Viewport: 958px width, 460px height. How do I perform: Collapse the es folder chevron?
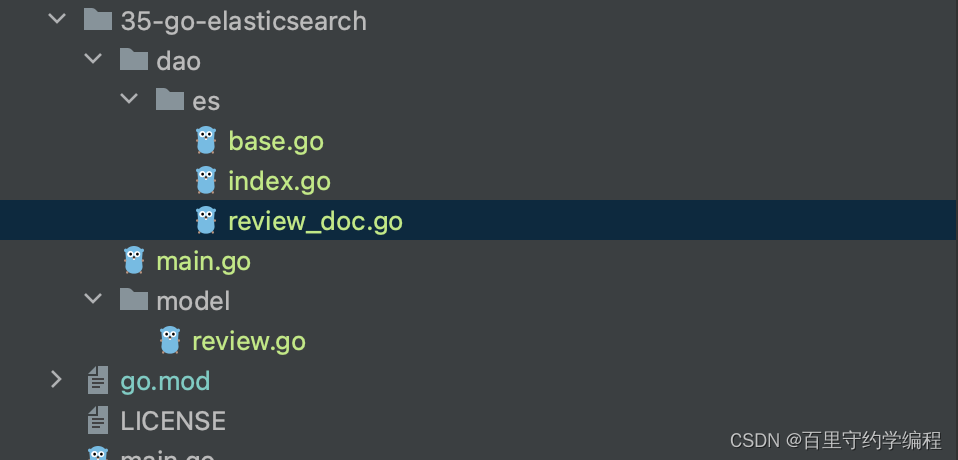[x=129, y=98]
